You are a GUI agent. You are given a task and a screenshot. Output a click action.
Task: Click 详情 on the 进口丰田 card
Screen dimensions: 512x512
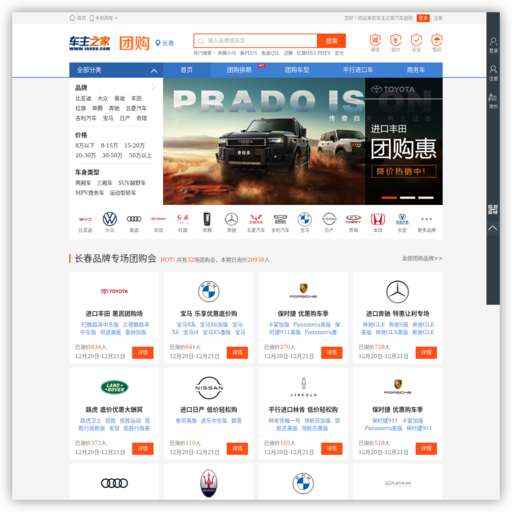(x=143, y=353)
